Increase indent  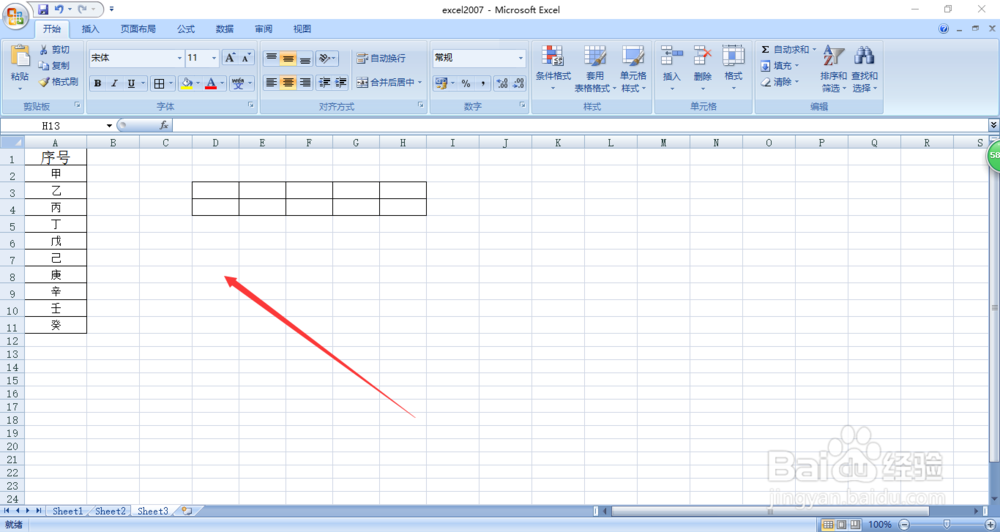point(341,82)
